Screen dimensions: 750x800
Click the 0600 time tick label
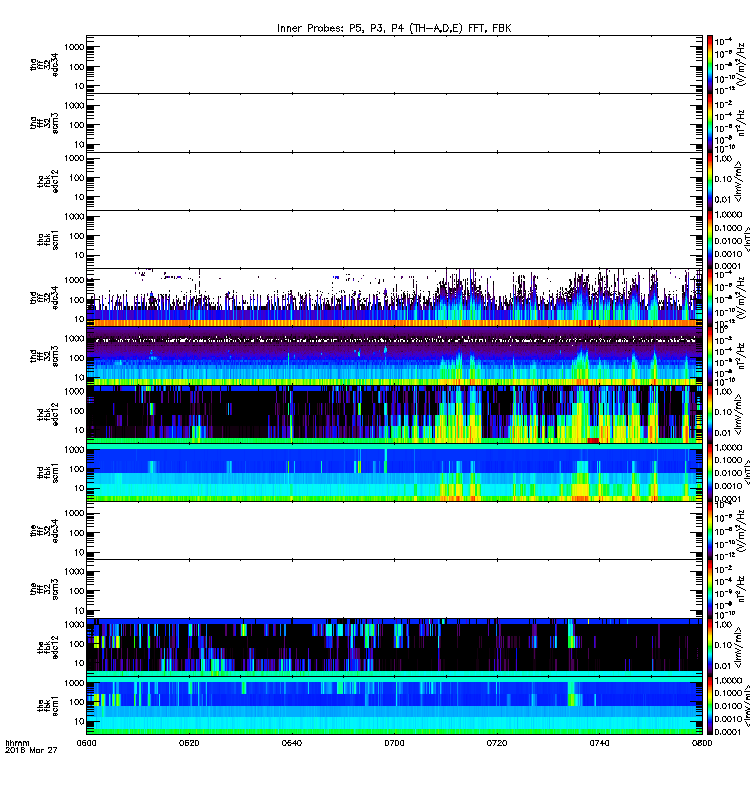pyautogui.click(x=86, y=743)
